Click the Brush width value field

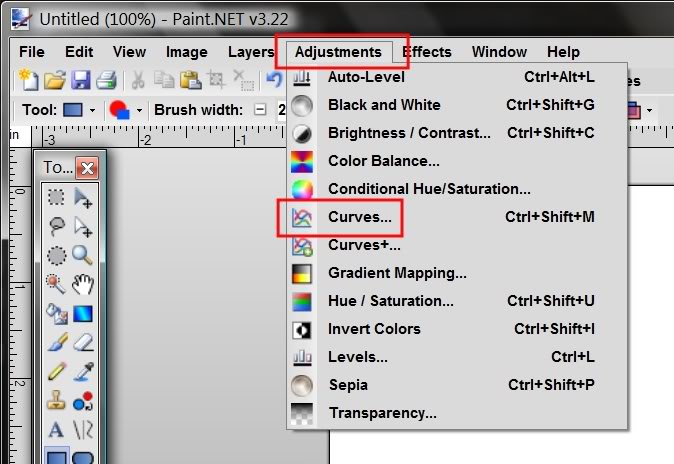click(282, 110)
